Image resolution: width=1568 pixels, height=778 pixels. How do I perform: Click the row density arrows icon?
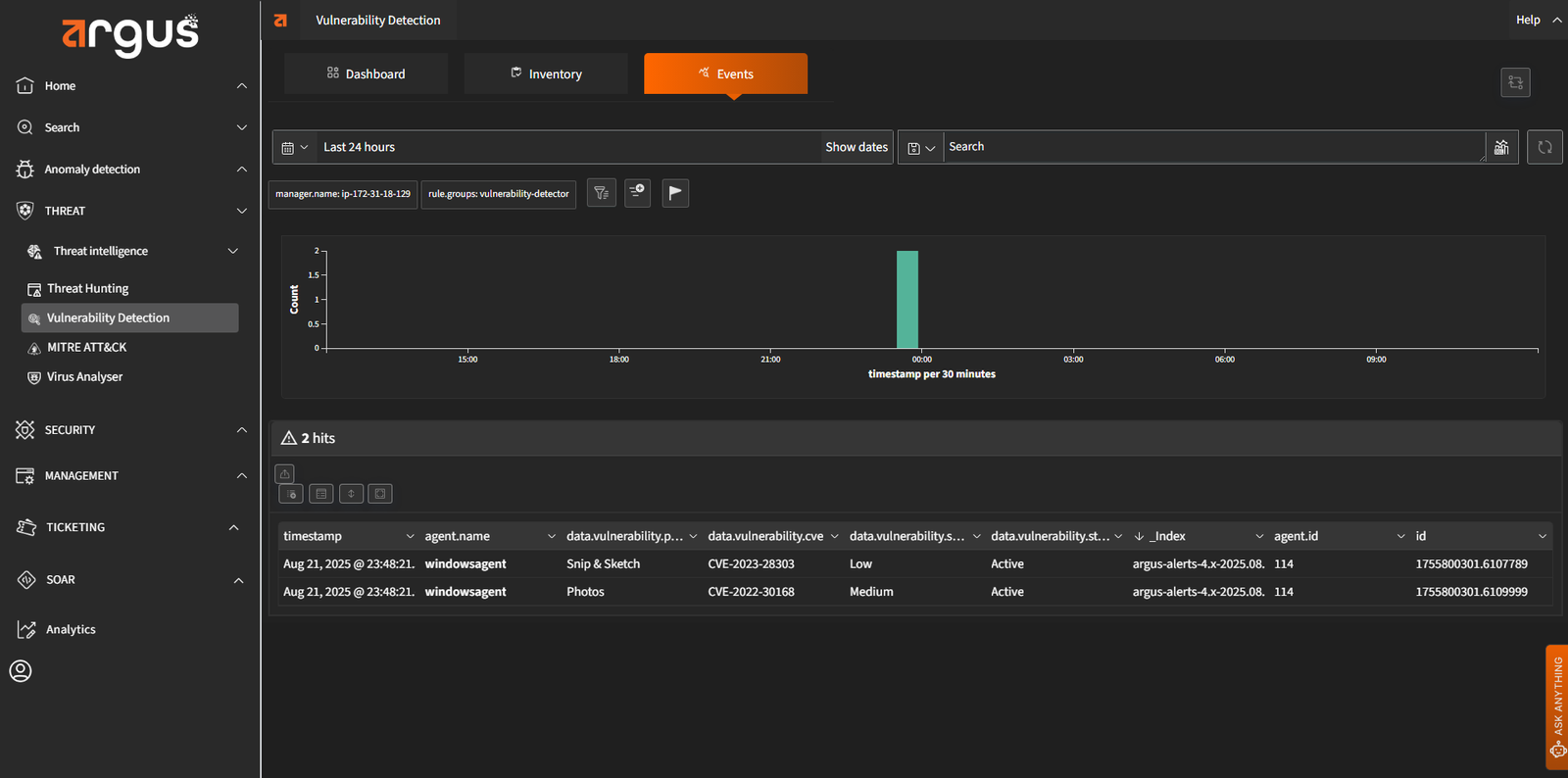(351, 494)
